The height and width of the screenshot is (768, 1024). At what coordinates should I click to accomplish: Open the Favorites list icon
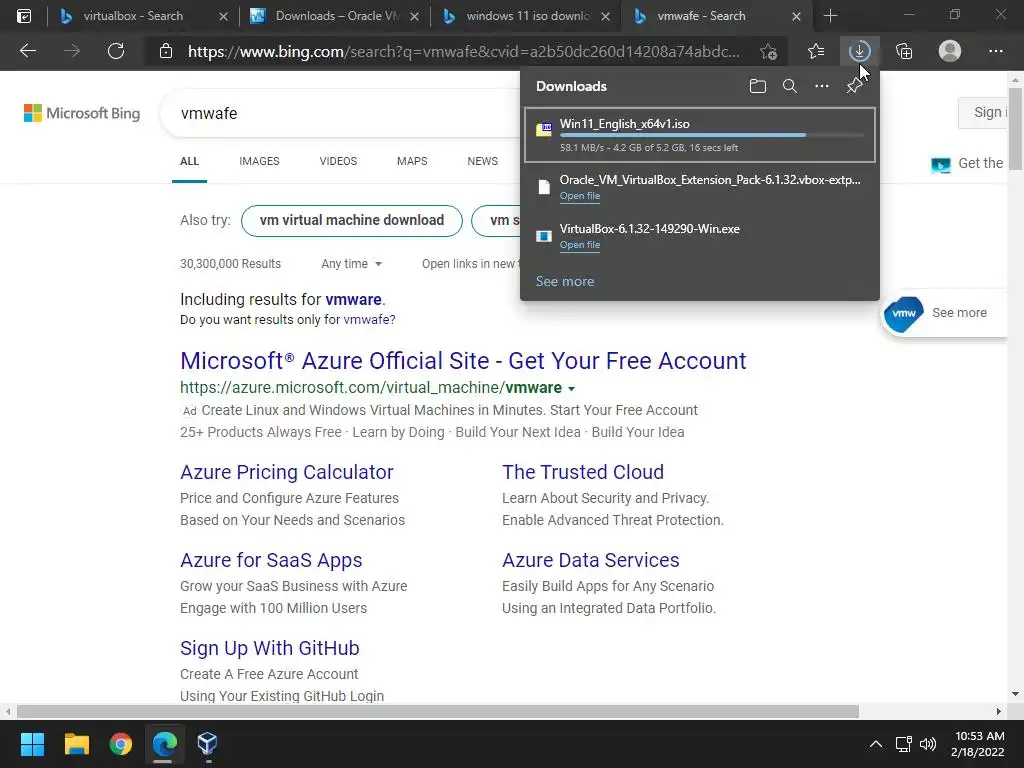(x=816, y=51)
